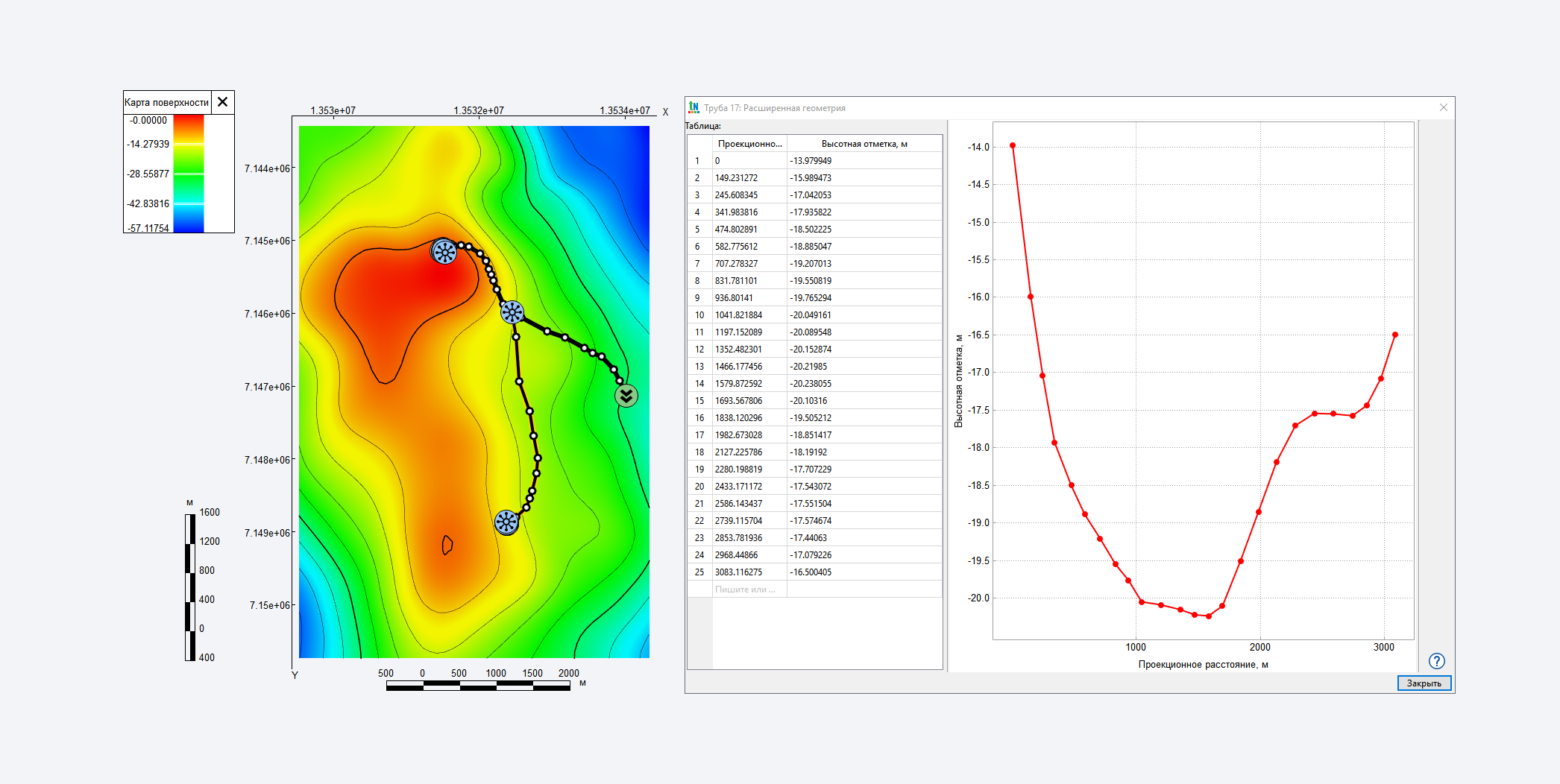
Task: Click the green sink node with double chevron
Action: tap(626, 396)
